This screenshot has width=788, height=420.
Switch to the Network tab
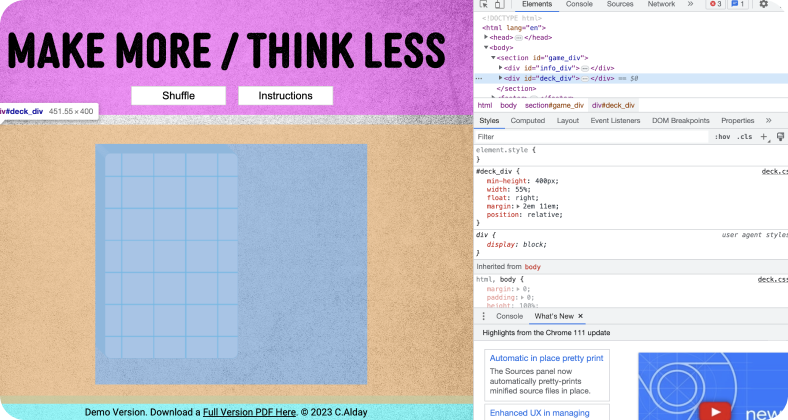click(661, 4)
